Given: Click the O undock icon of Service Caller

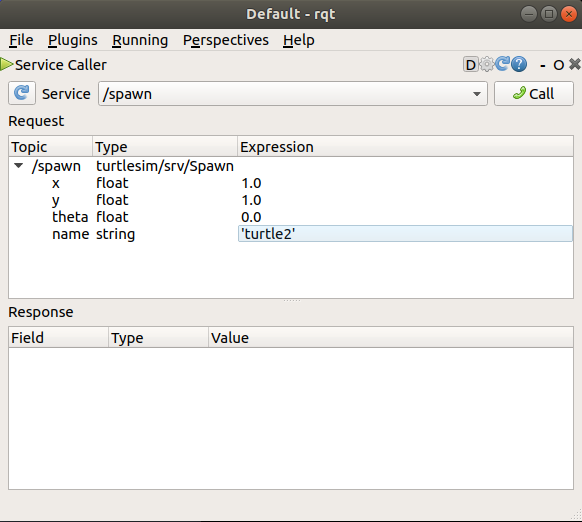Looking at the screenshot, I should point(559,65).
